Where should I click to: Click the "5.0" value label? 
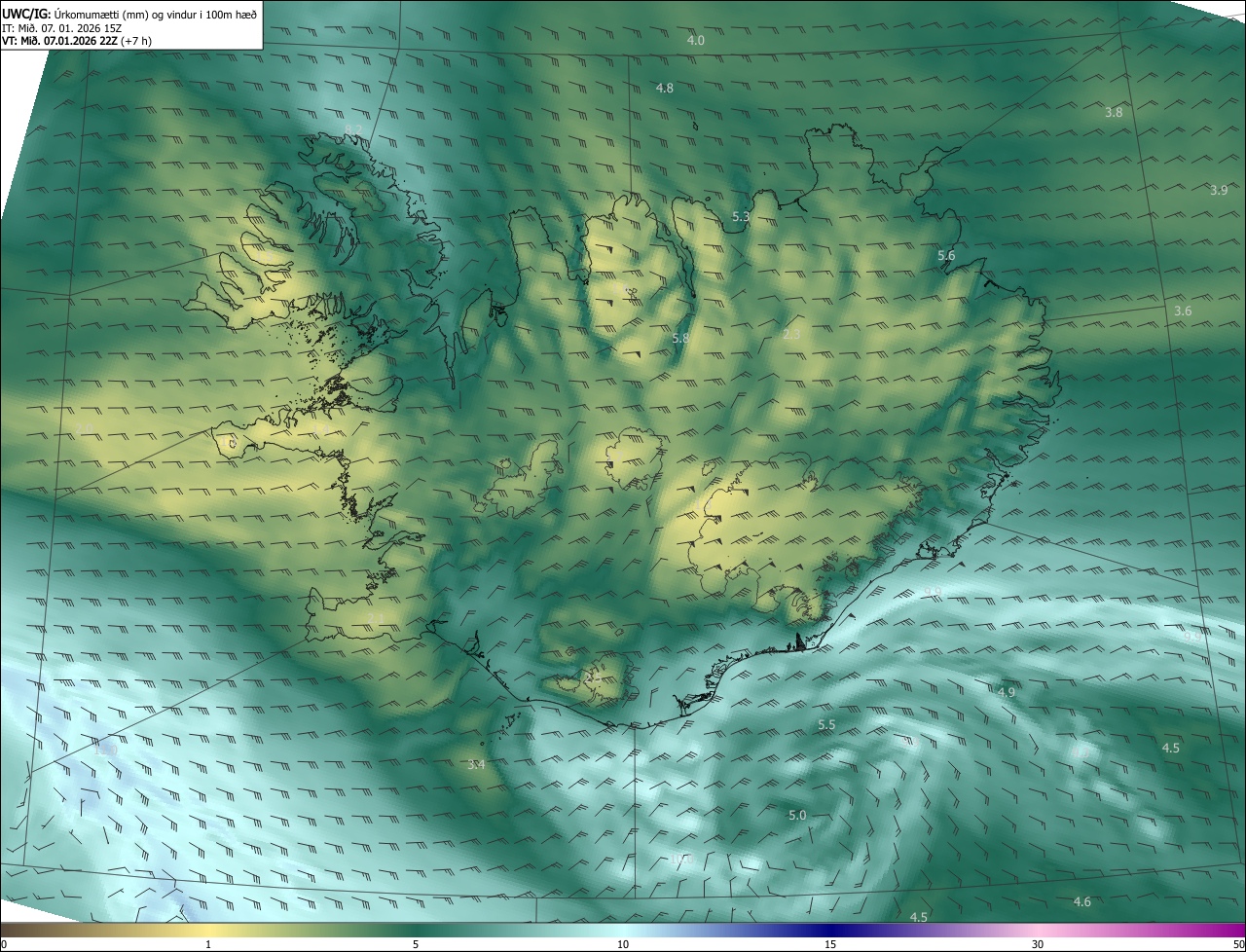pos(797,815)
